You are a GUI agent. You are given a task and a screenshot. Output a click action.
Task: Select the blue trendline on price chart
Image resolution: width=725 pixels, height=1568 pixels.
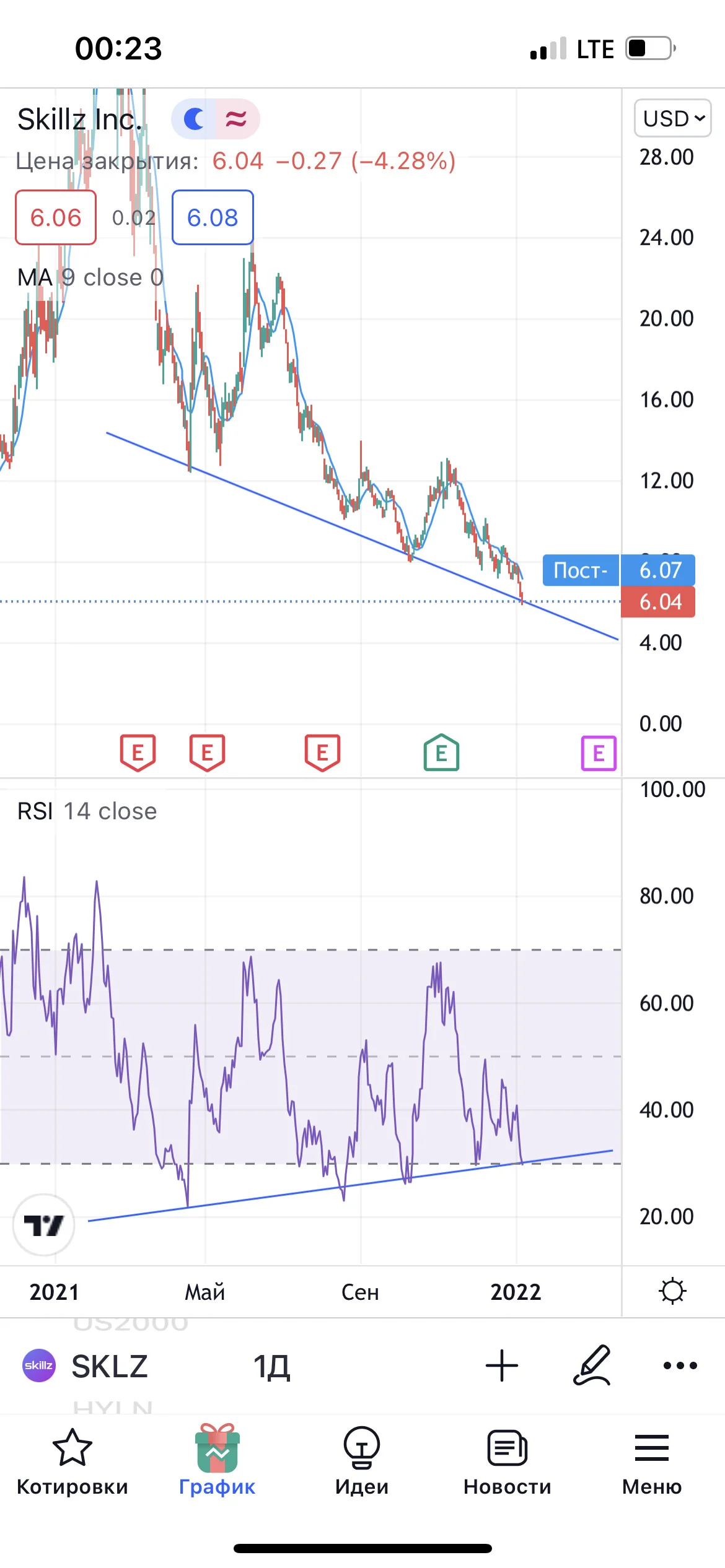[362, 536]
